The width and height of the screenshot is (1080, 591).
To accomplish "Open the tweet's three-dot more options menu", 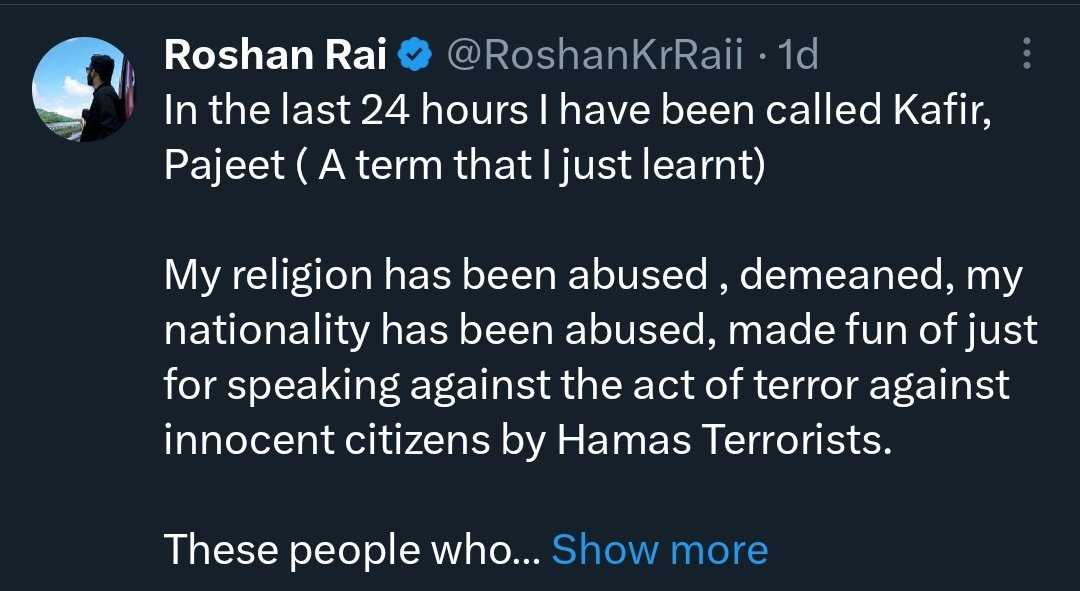I will coord(1026,54).
